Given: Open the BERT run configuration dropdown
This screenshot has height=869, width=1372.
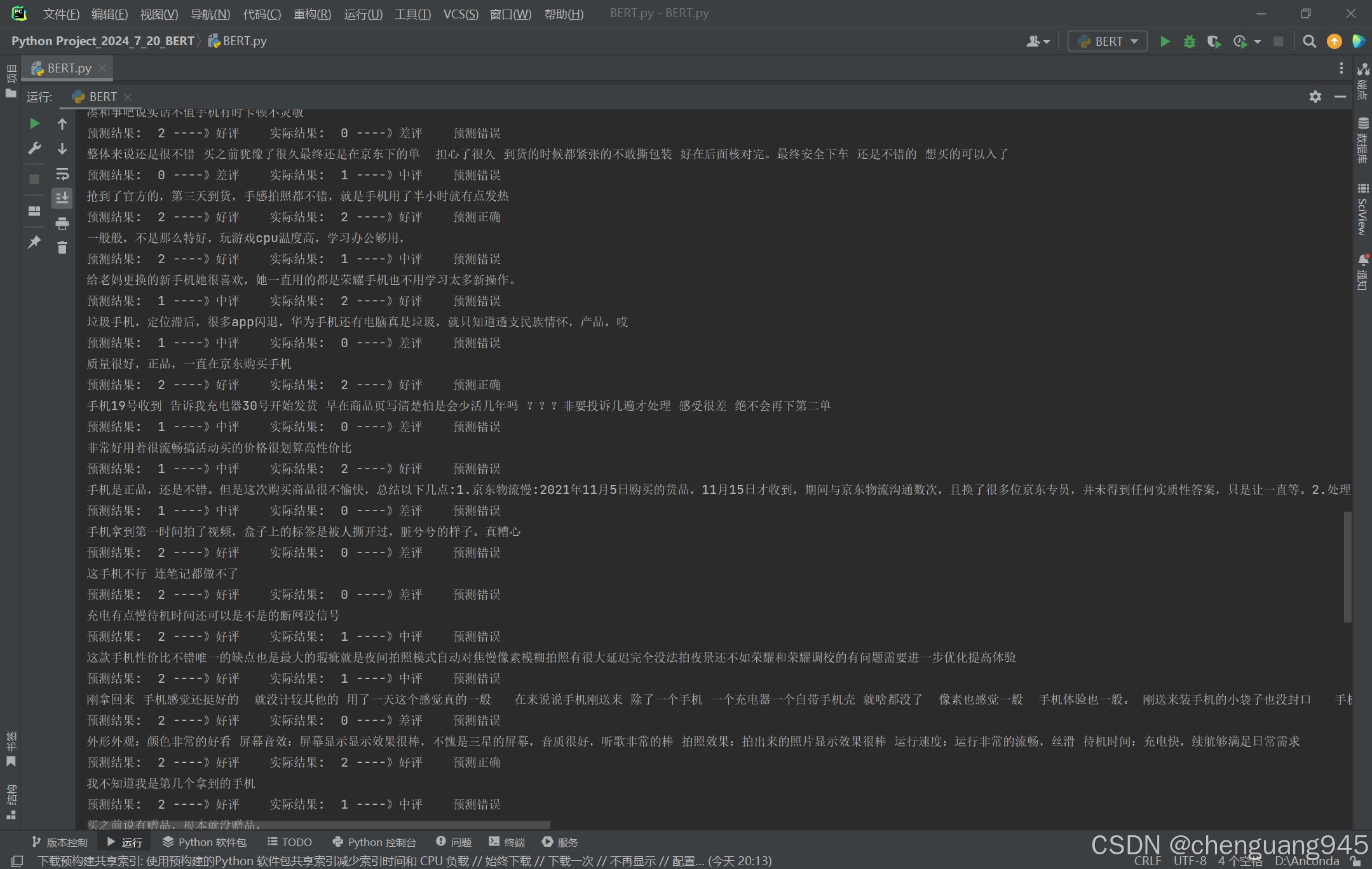Looking at the screenshot, I should 1107,41.
